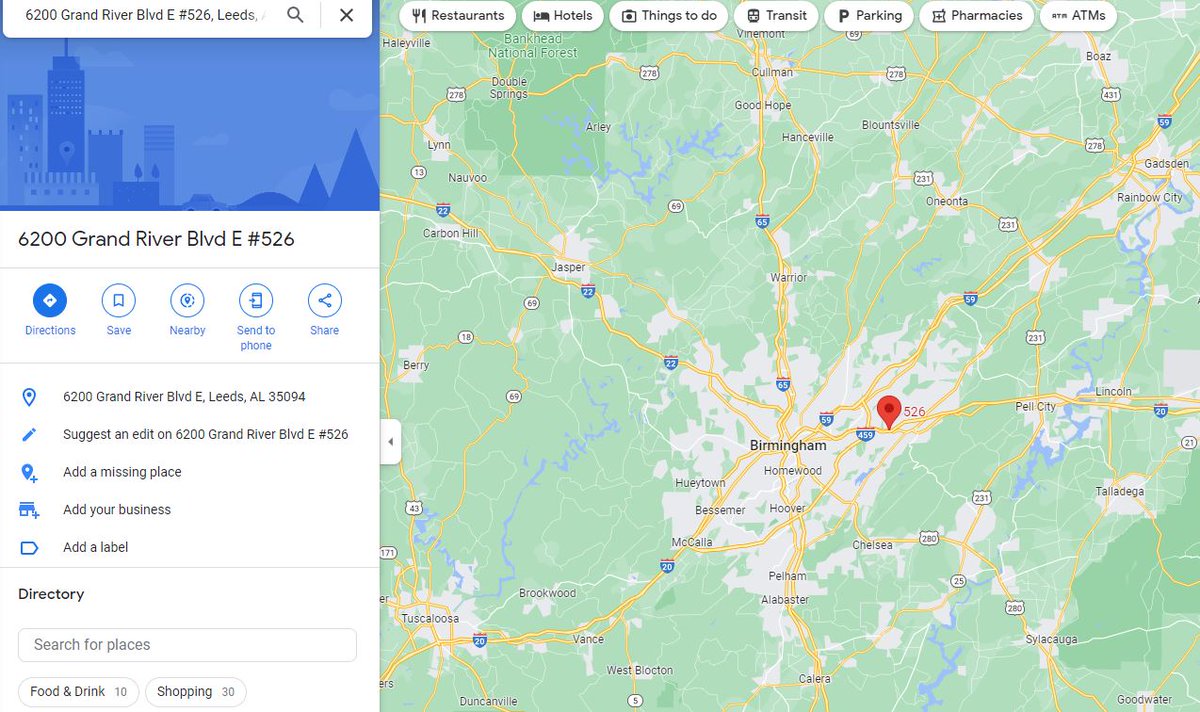
Task: Filter directory by Shopping
Action: (196, 692)
